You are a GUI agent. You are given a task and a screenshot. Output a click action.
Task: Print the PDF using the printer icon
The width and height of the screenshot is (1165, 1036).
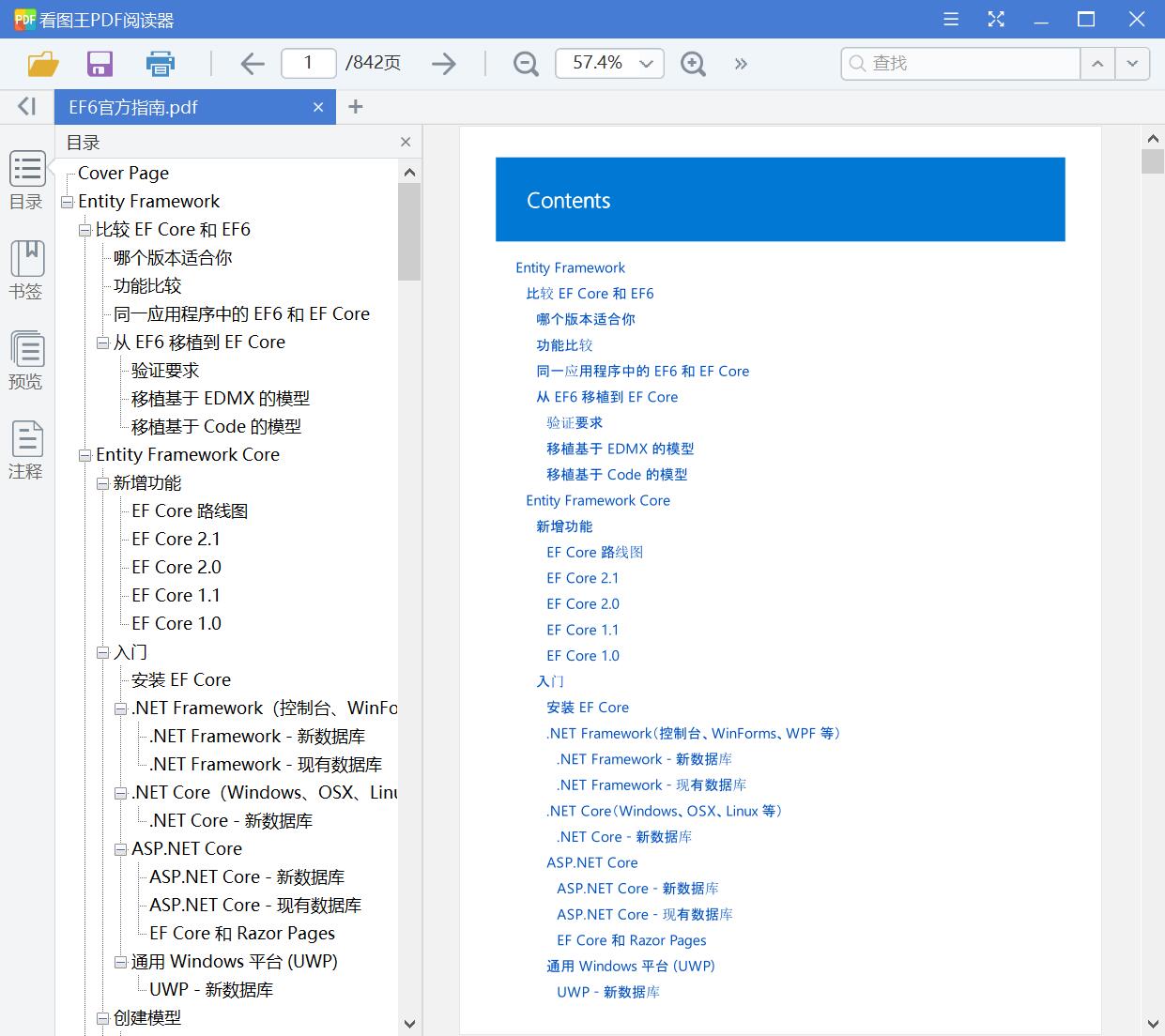coord(161,63)
